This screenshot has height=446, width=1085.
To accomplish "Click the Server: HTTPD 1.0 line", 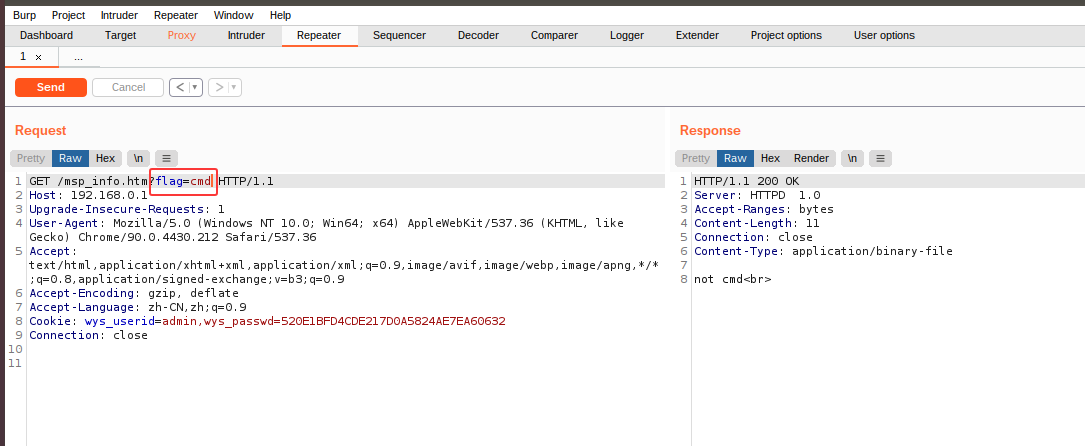I will (x=757, y=195).
